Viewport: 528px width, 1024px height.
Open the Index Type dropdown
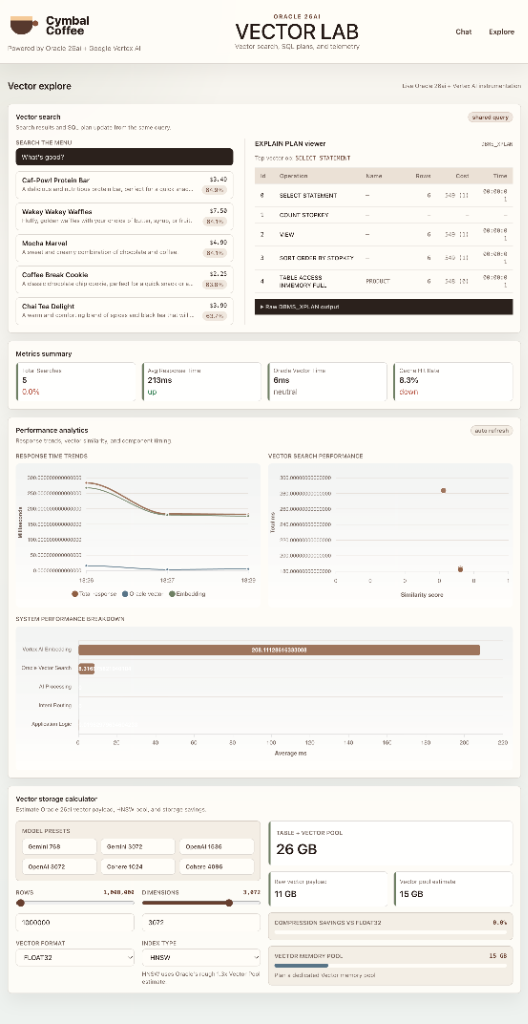point(201,957)
